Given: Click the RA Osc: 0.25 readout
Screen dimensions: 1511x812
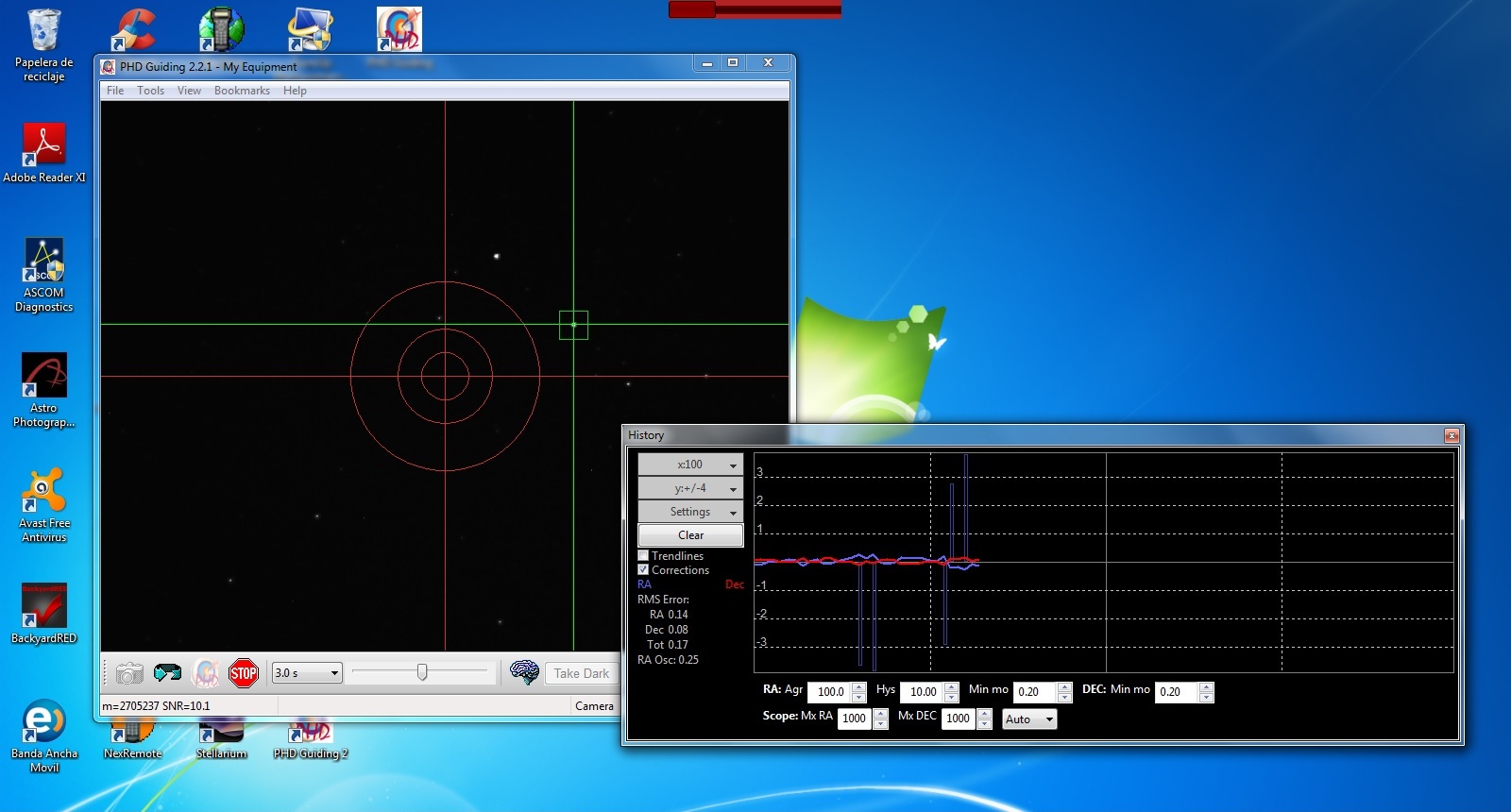Looking at the screenshot, I should [x=668, y=660].
